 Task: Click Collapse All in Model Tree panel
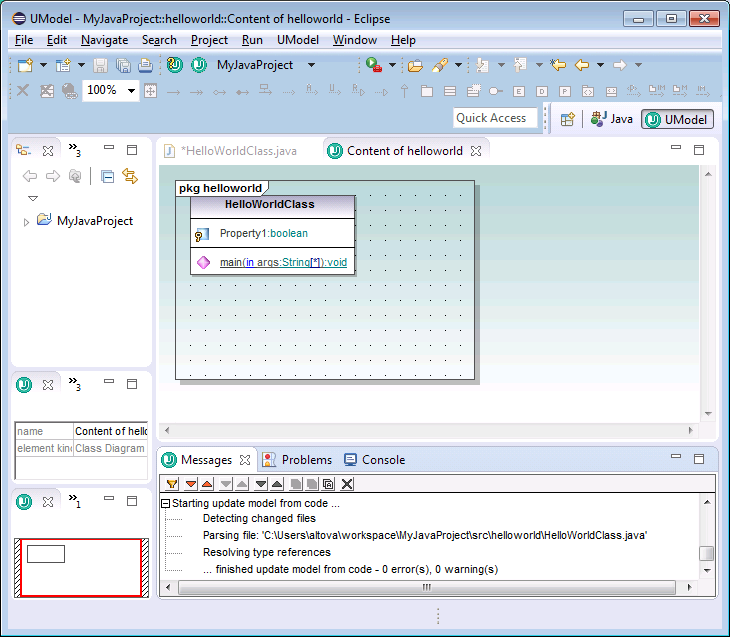pyautogui.click(x=108, y=176)
